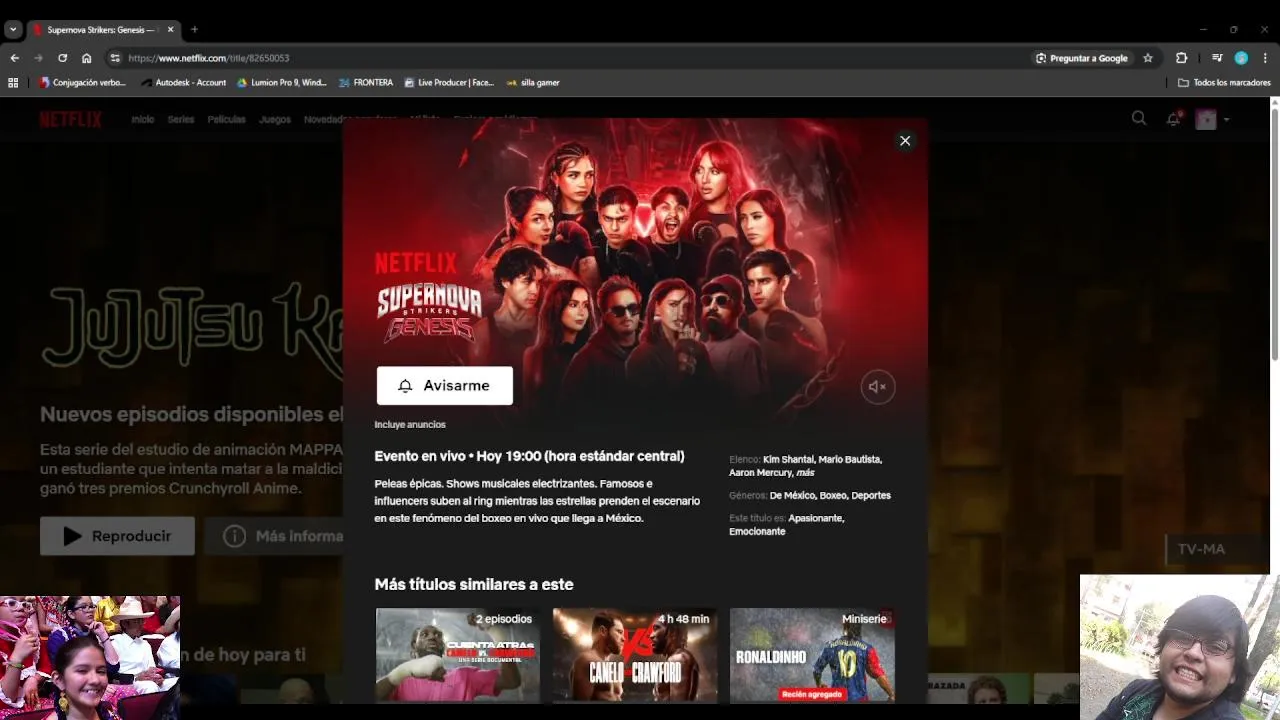Open the Películas navigation item
Screen dimensions: 1280x720
click(227, 119)
